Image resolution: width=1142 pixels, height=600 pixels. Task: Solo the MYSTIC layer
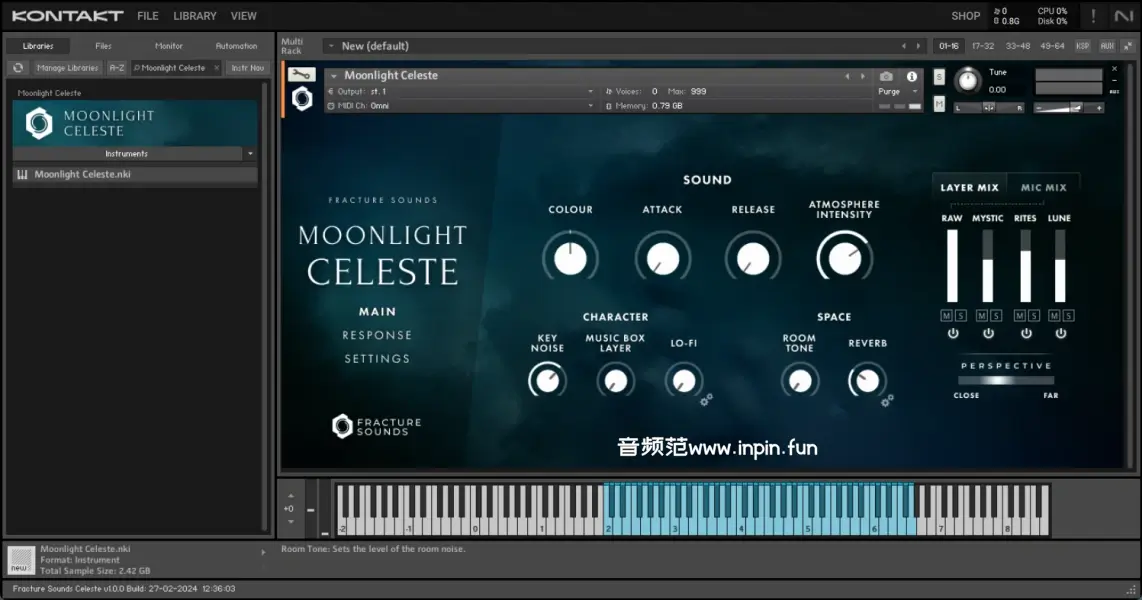[996, 316]
